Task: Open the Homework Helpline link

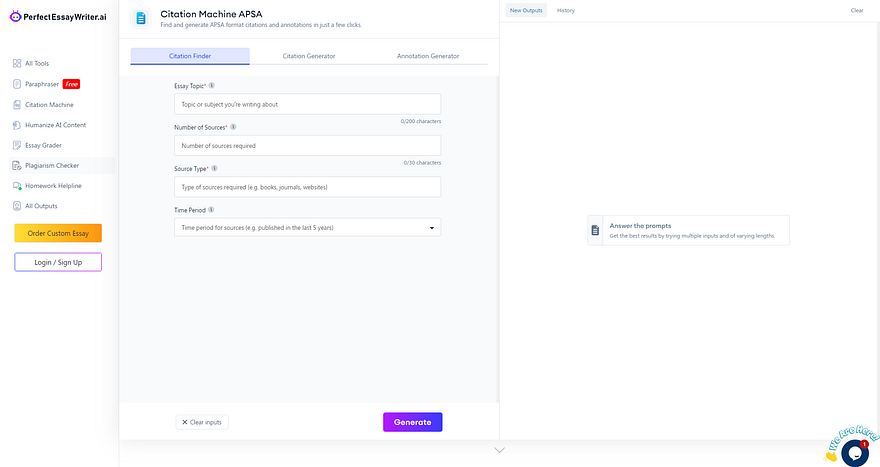Action: [x=53, y=186]
